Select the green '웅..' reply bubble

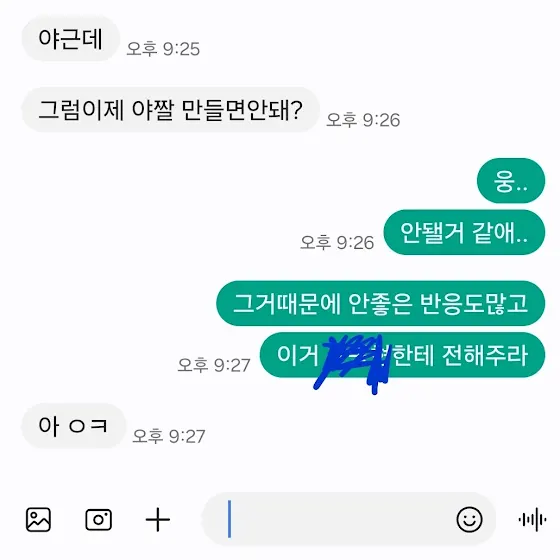pos(511,181)
